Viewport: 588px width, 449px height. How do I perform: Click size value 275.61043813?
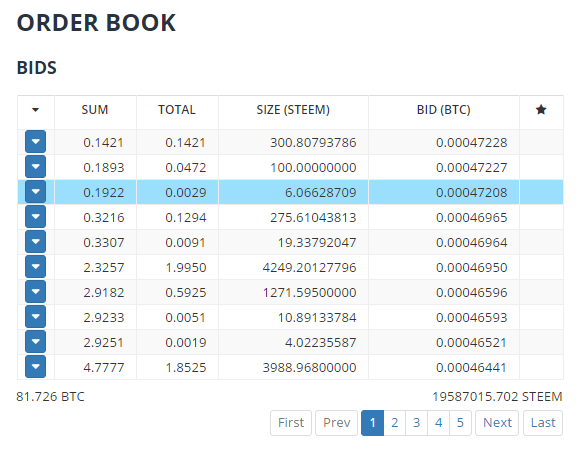point(313,218)
